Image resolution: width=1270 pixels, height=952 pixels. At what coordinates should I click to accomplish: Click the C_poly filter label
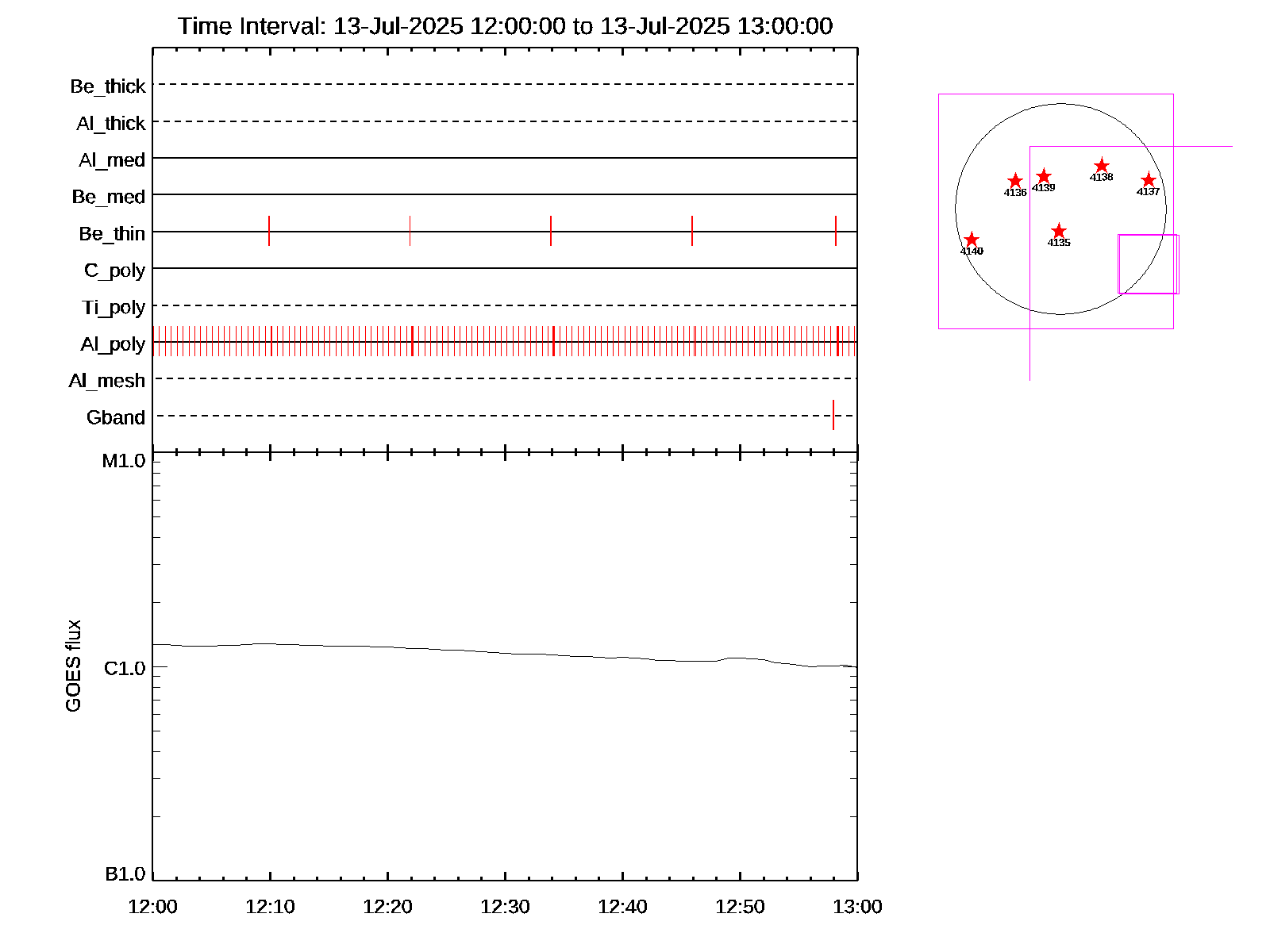114,271
